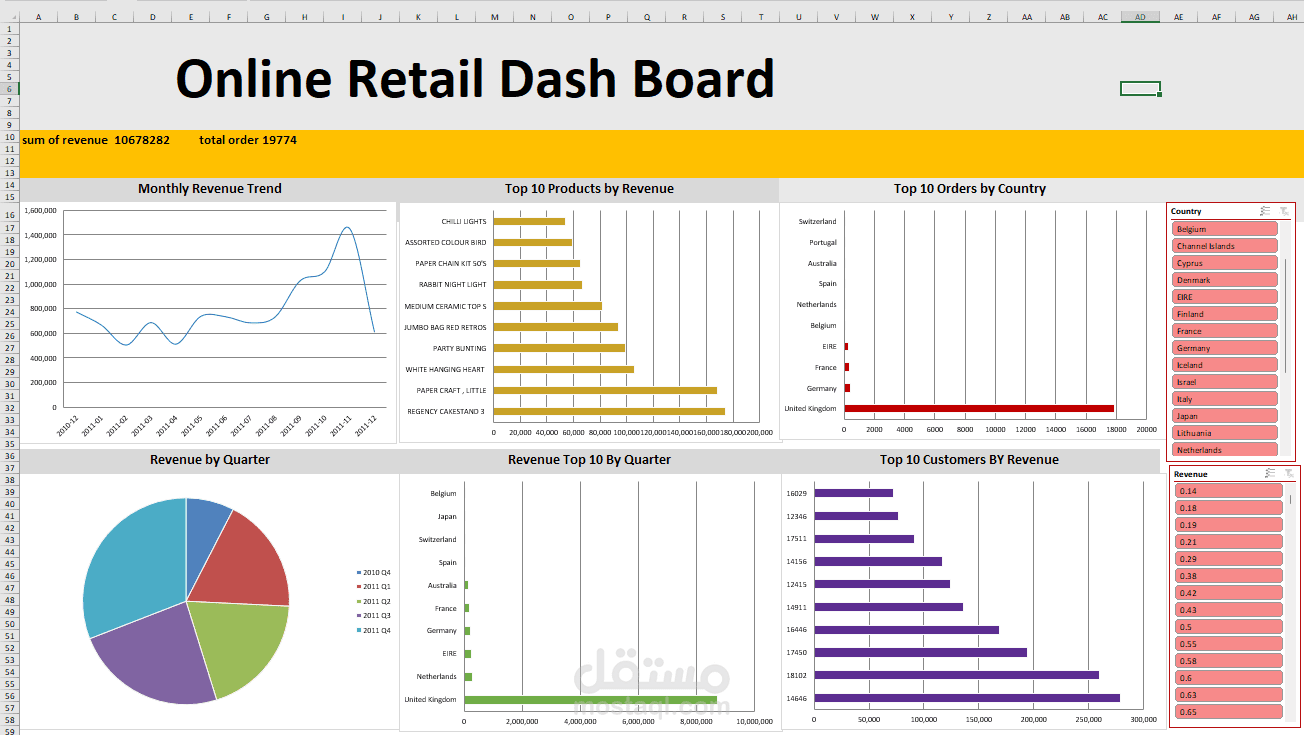This screenshot has height=735, width=1304.
Task: Click the United Kingdom red orders bar
Action: (x=979, y=408)
